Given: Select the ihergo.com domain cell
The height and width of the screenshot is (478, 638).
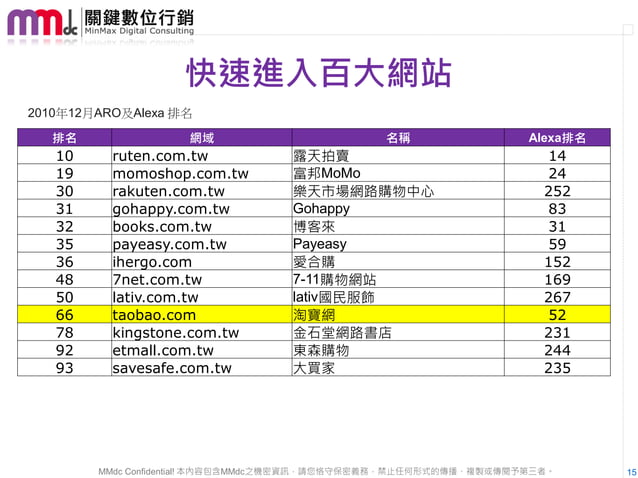Looking at the screenshot, I should tap(202, 262).
